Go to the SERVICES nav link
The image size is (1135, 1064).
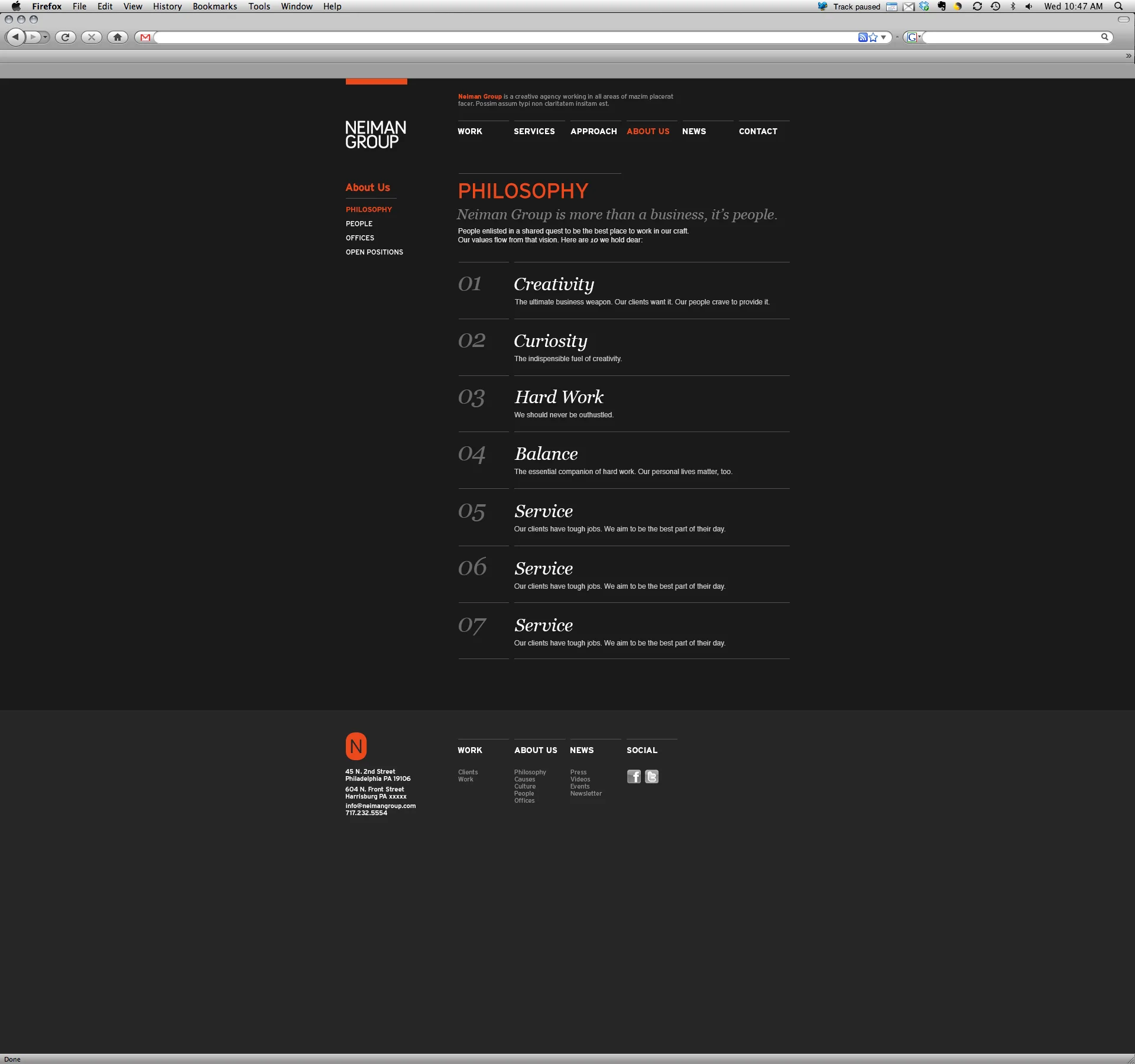tap(534, 131)
